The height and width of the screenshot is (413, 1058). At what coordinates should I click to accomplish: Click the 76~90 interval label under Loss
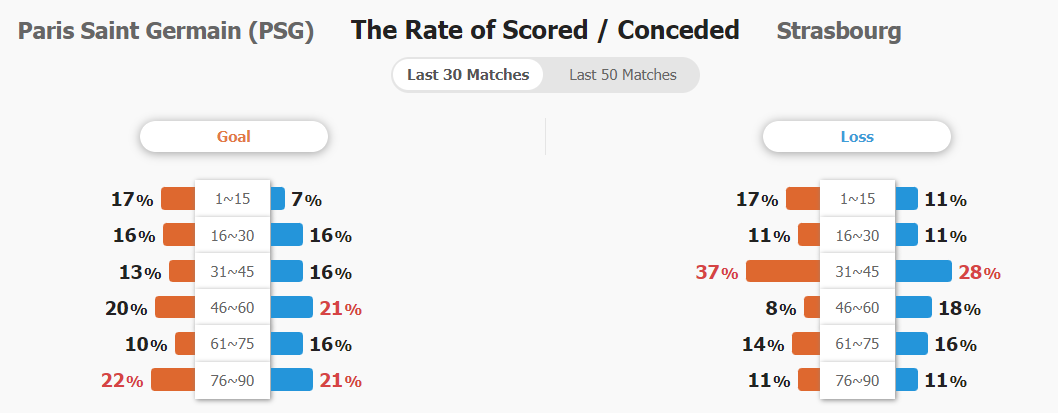pyautogui.click(x=858, y=380)
